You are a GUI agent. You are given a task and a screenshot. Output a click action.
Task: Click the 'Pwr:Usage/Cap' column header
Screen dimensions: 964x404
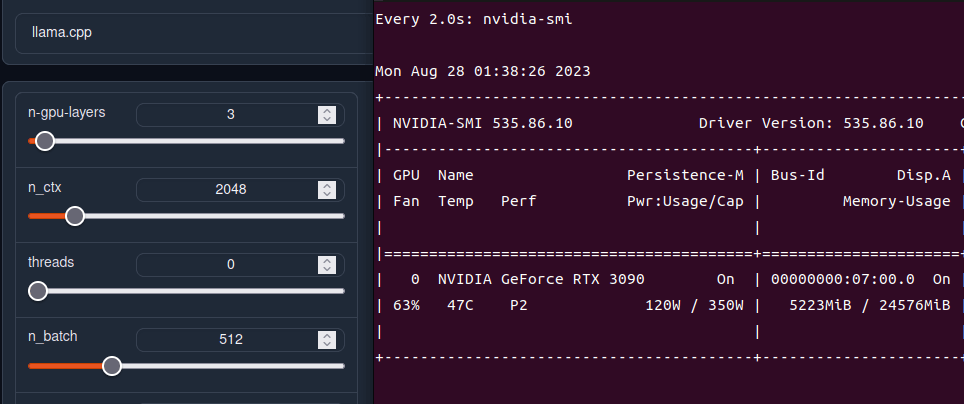point(685,202)
